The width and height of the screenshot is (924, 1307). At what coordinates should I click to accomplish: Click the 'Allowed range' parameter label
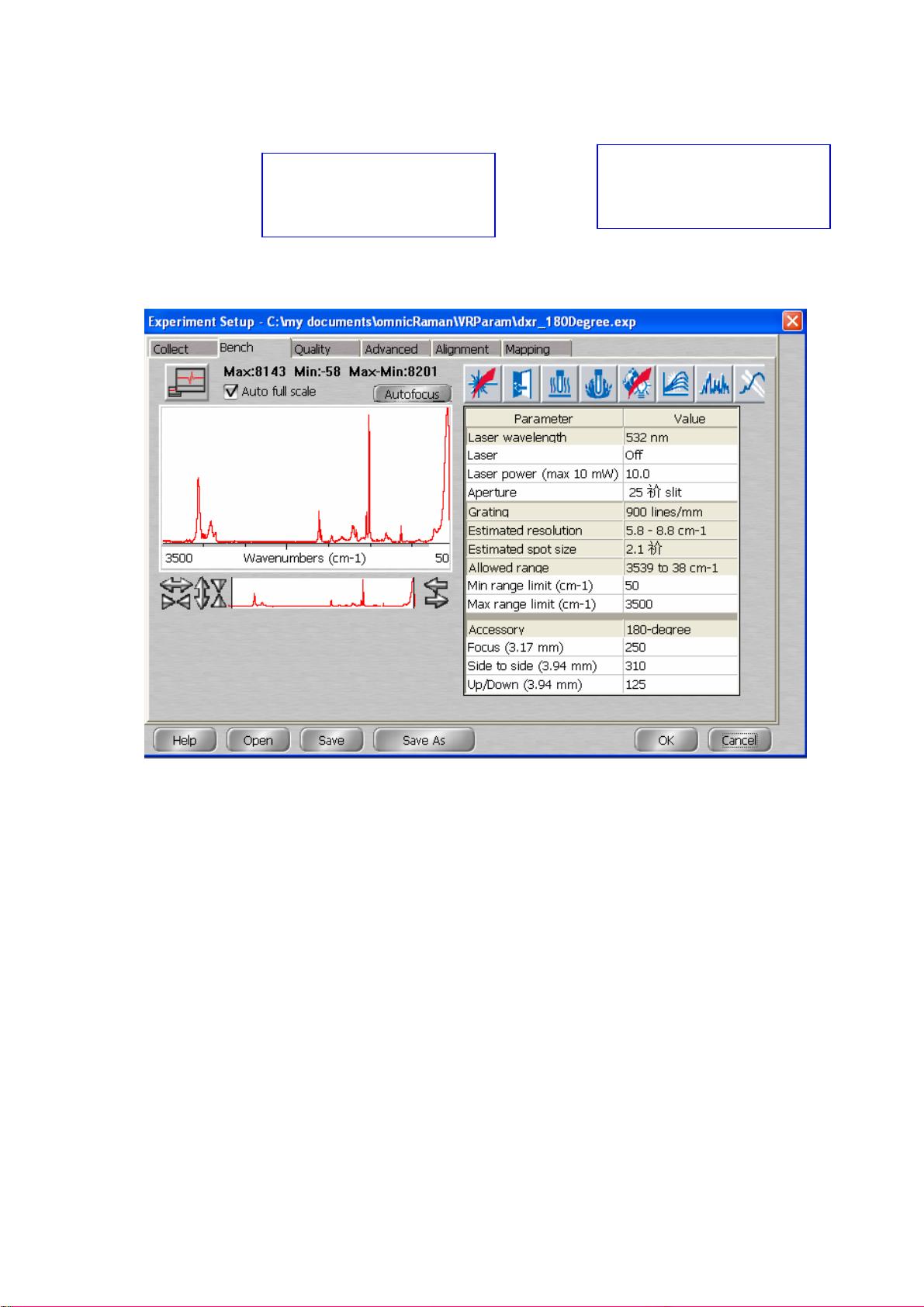point(508,568)
